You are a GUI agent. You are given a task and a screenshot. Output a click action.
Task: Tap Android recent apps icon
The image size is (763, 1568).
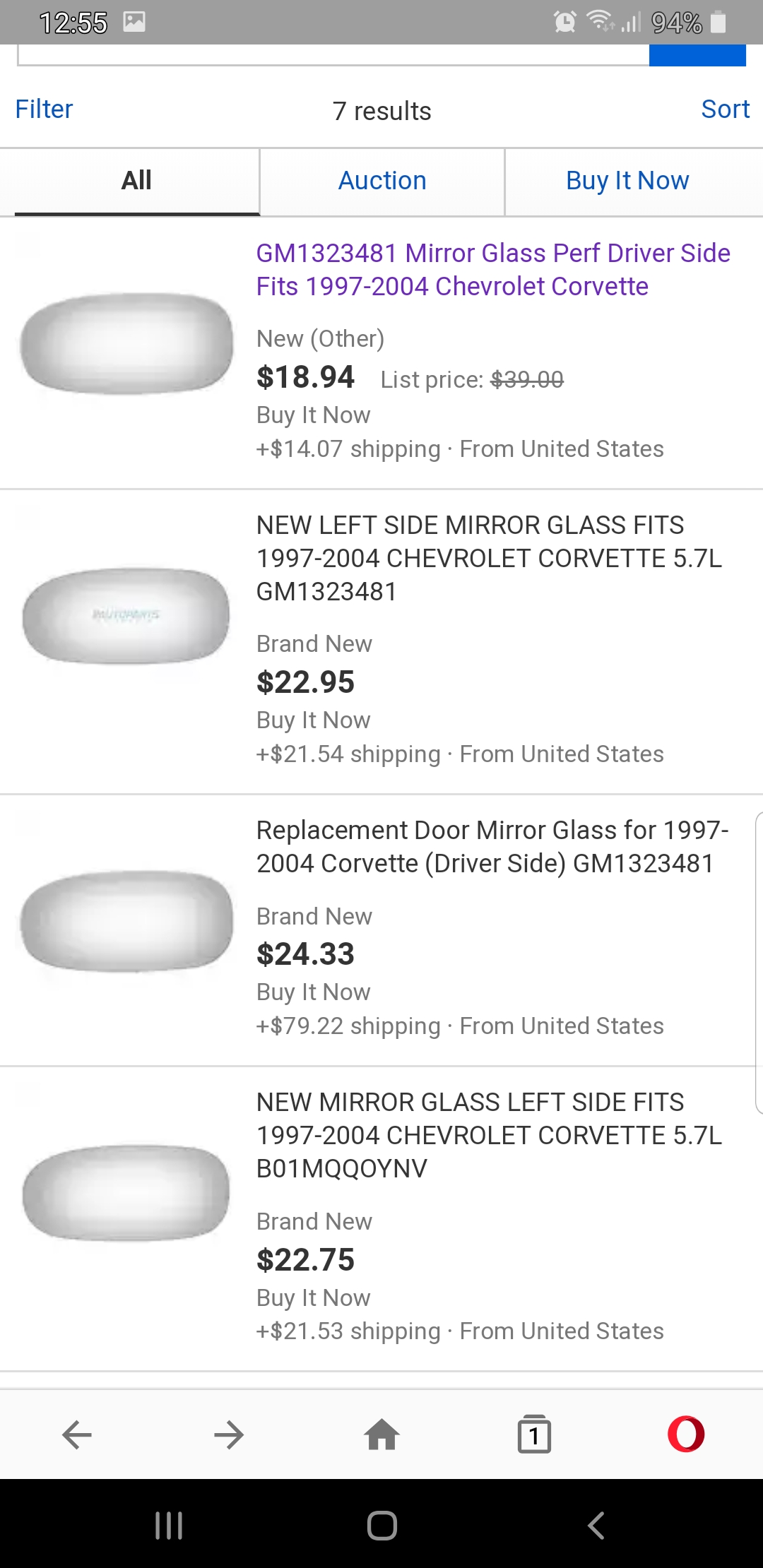coord(169,1525)
